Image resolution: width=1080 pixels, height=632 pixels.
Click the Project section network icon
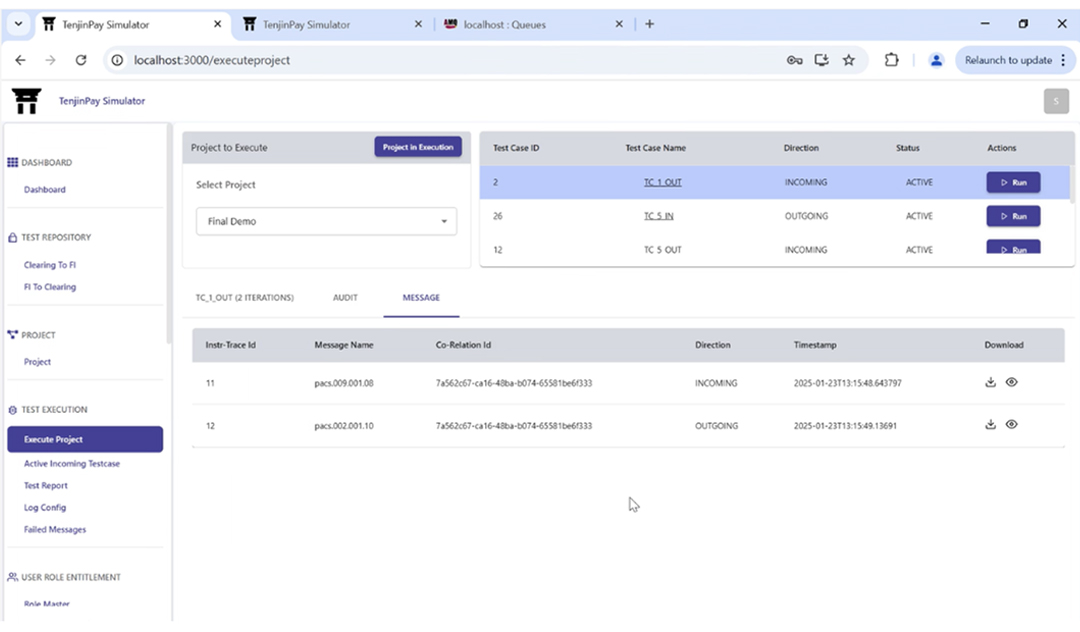click(x=12, y=335)
